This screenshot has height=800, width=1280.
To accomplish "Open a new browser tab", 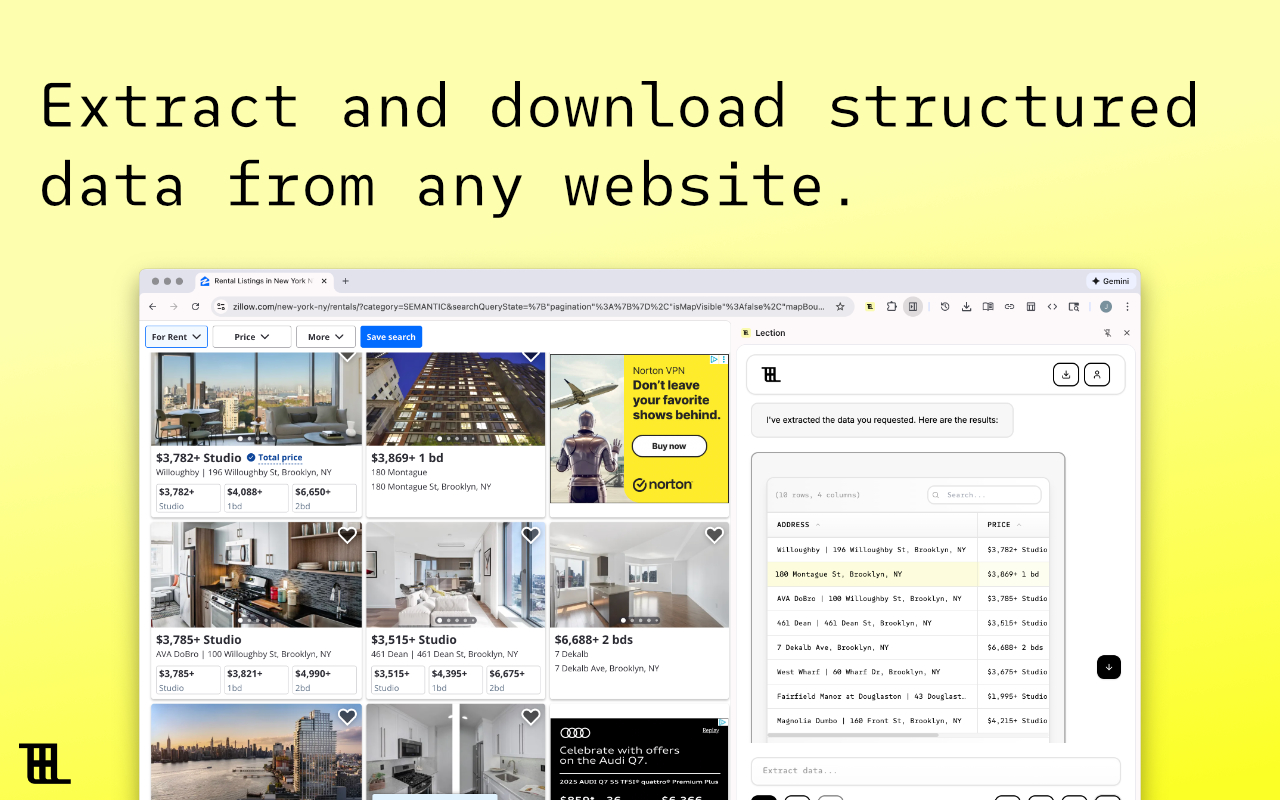I will pyautogui.click(x=346, y=281).
